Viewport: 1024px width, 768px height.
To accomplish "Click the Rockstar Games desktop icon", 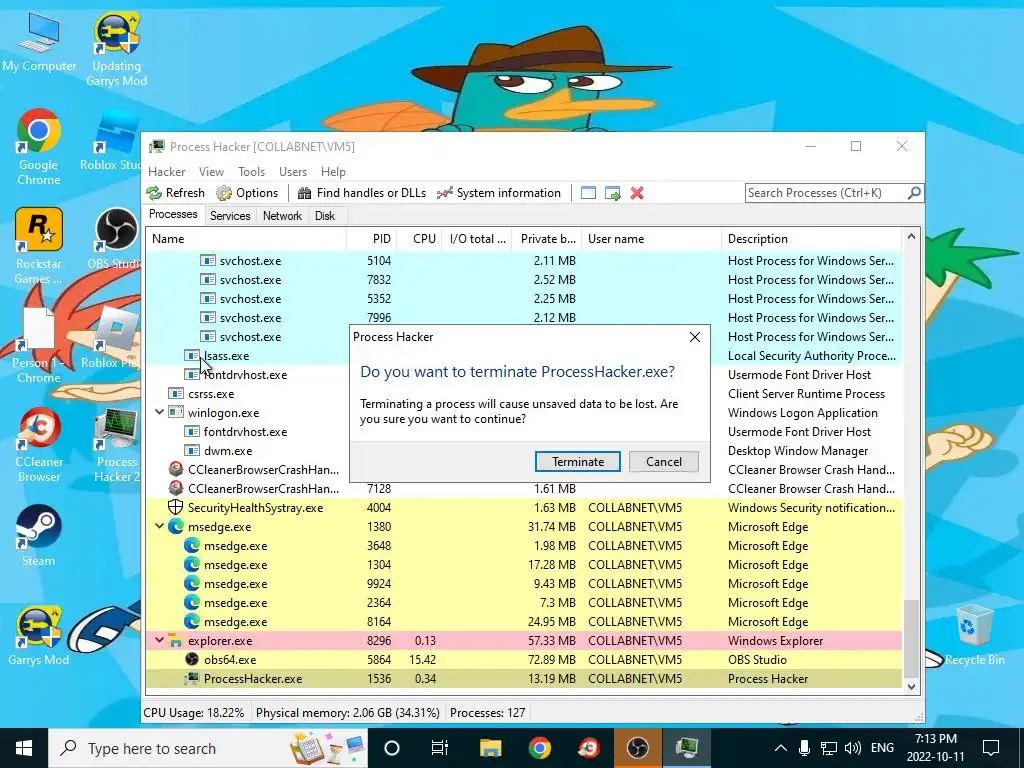I will tap(39, 246).
